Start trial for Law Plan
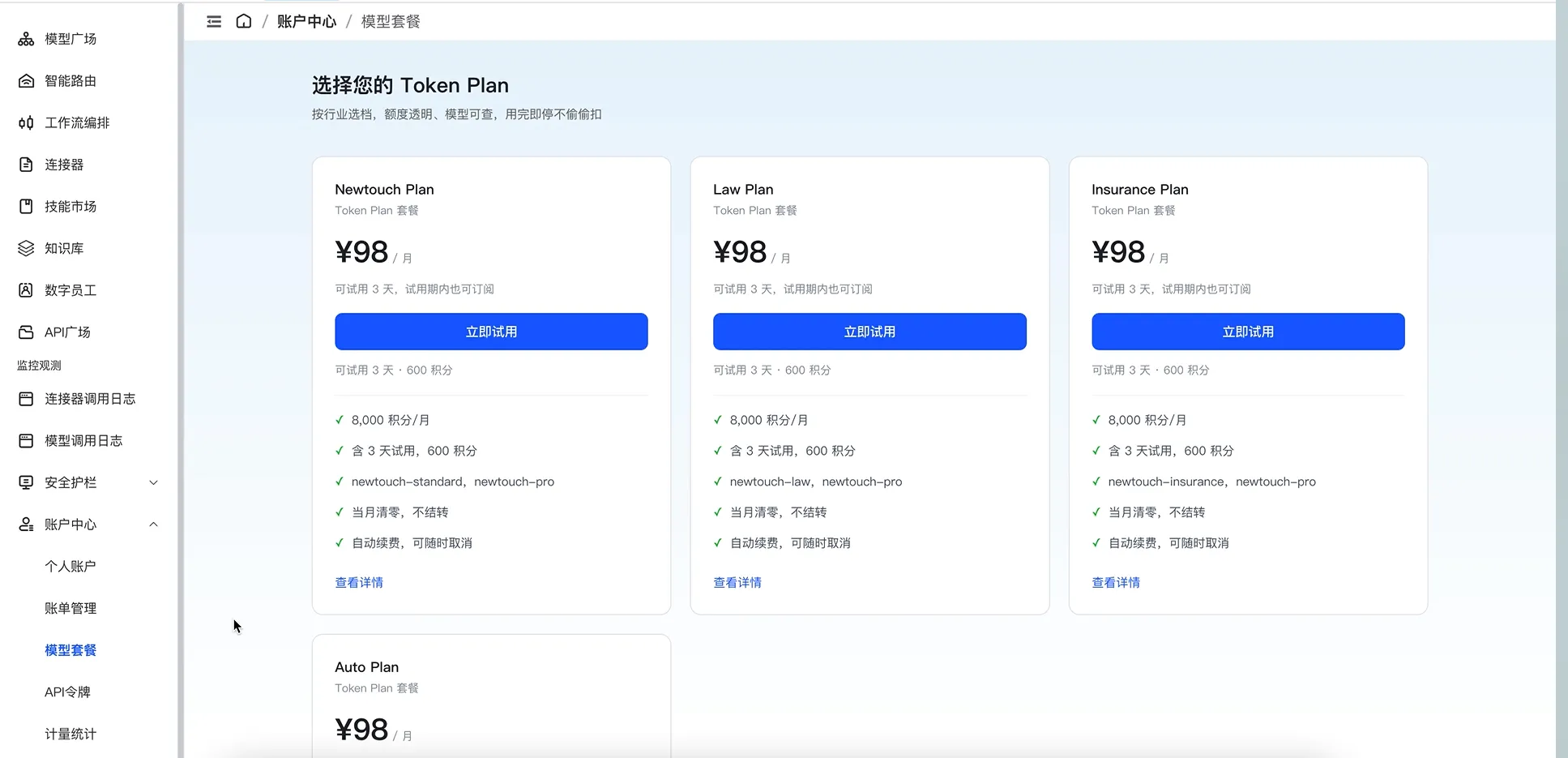 869,332
